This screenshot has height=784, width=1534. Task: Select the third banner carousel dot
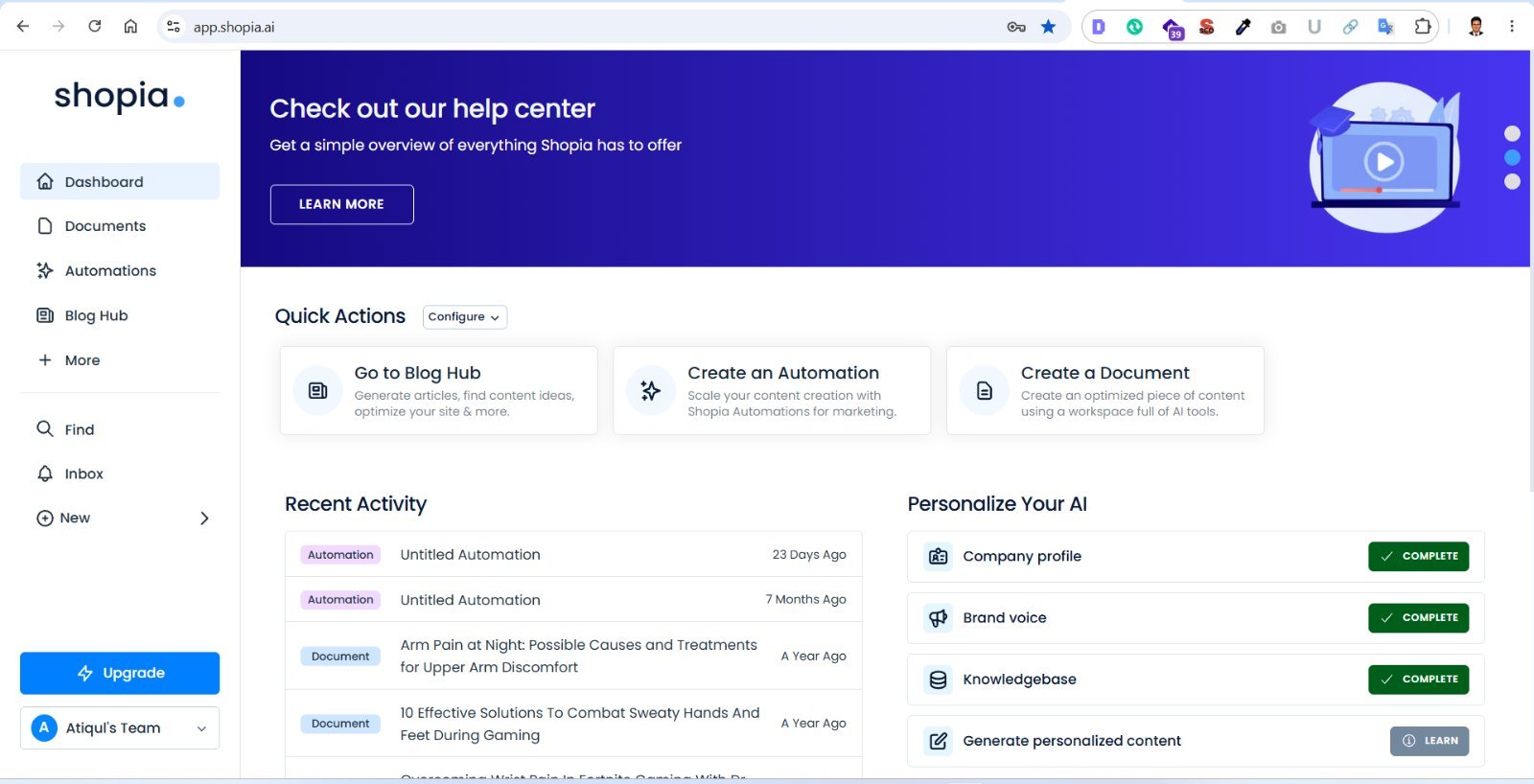point(1512,181)
